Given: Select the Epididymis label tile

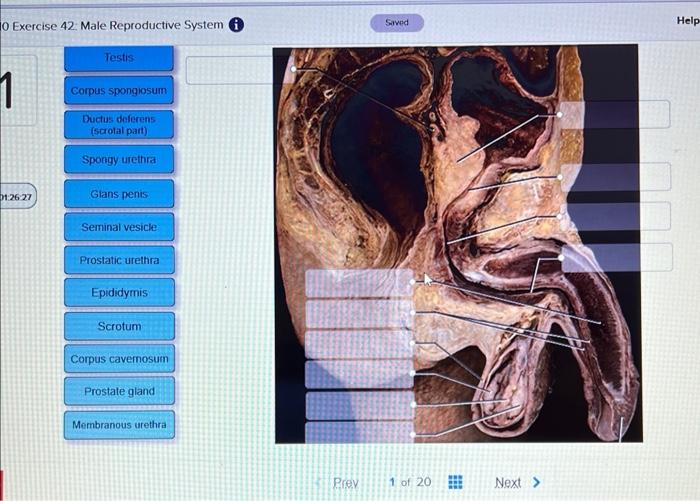Looking at the screenshot, I should pos(119,292).
